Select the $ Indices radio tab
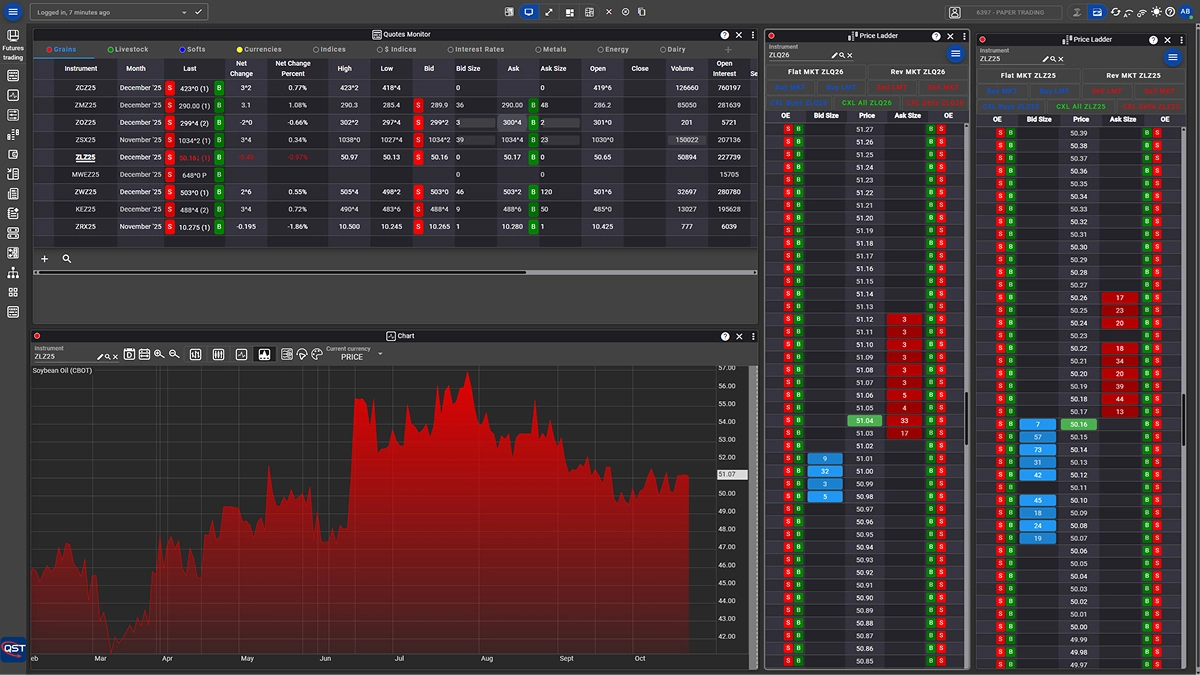1200x675 pixels. (x=397, y=49)
